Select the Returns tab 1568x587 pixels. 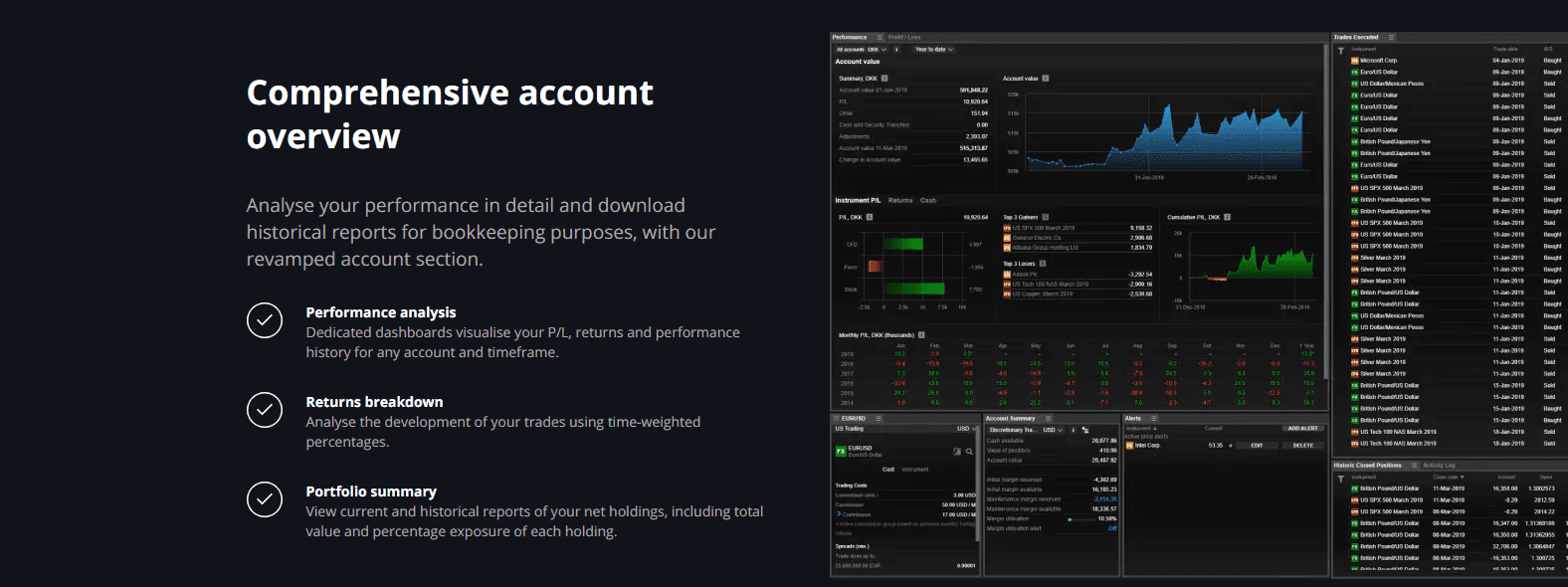click(x=900, y=200)
